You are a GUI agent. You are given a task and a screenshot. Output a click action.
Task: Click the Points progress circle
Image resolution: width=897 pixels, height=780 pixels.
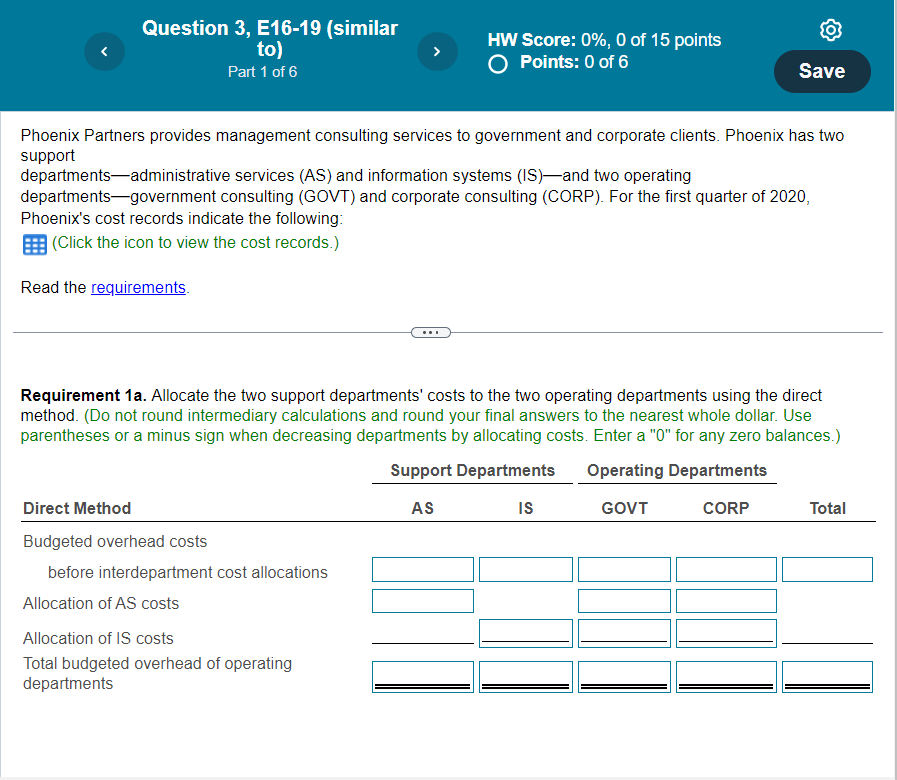[497, 63]
